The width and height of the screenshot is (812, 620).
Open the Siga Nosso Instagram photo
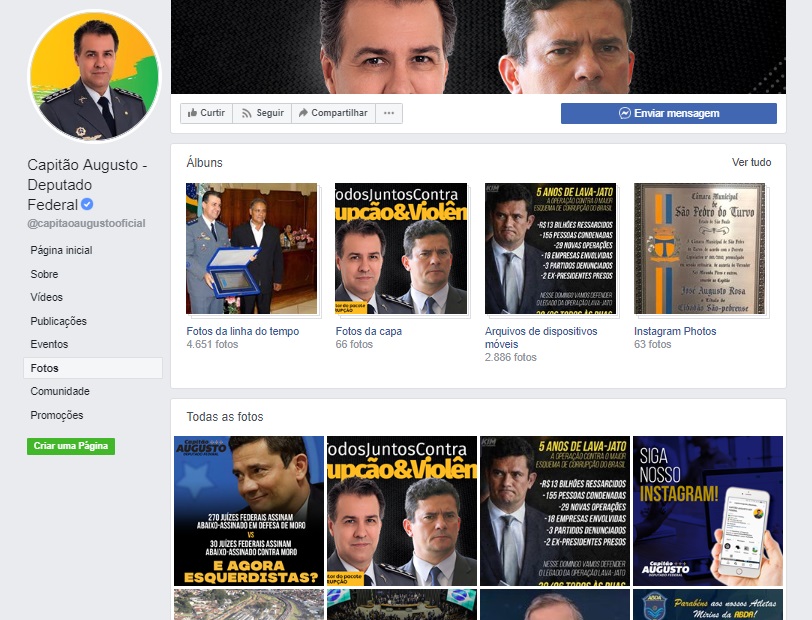coord(708,511)
